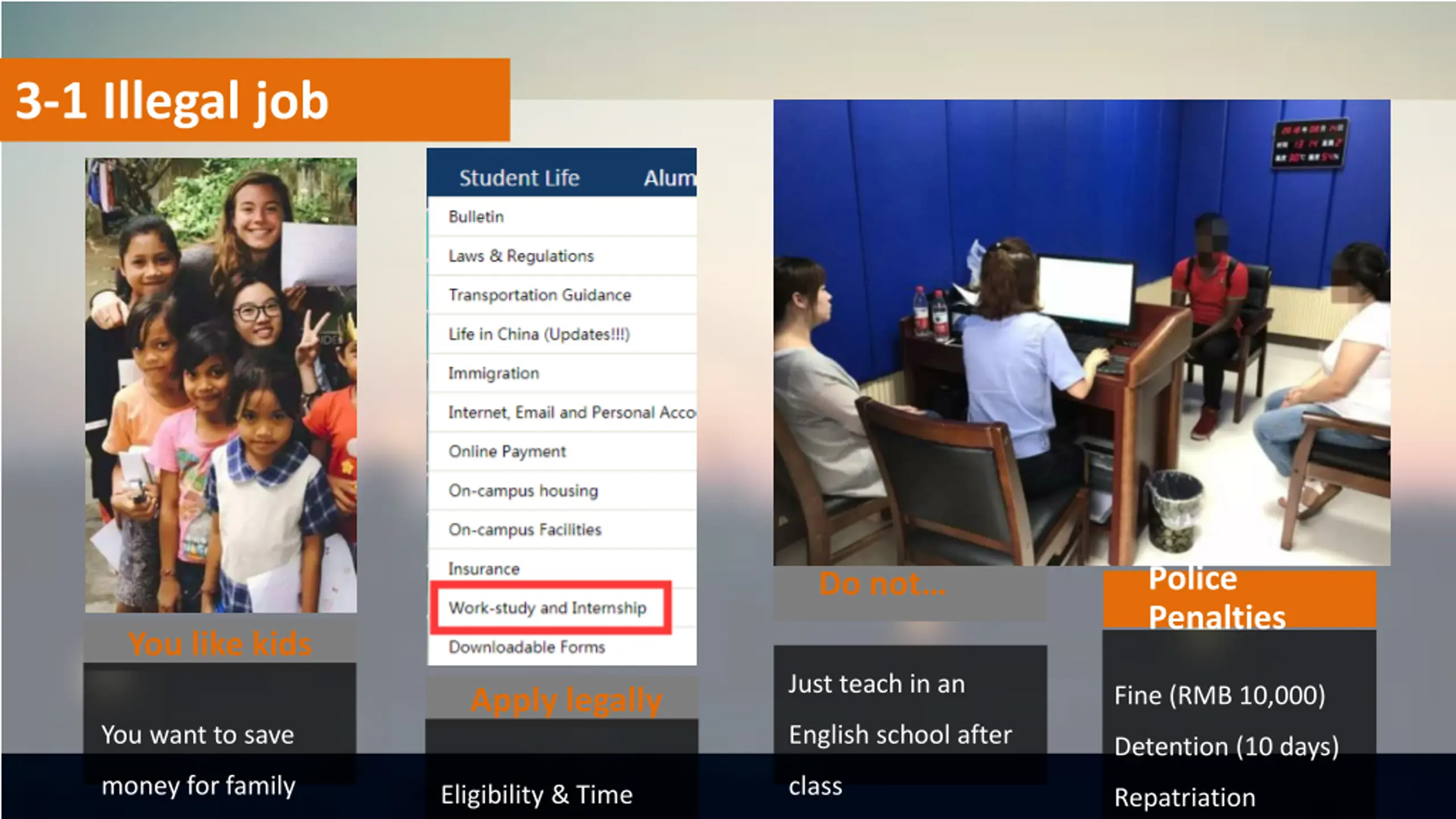Open Life in China (Updates!!!) entry
The height and width of the screenshot is (819, 1456).
pyautogui.click(x=562, y=334)
